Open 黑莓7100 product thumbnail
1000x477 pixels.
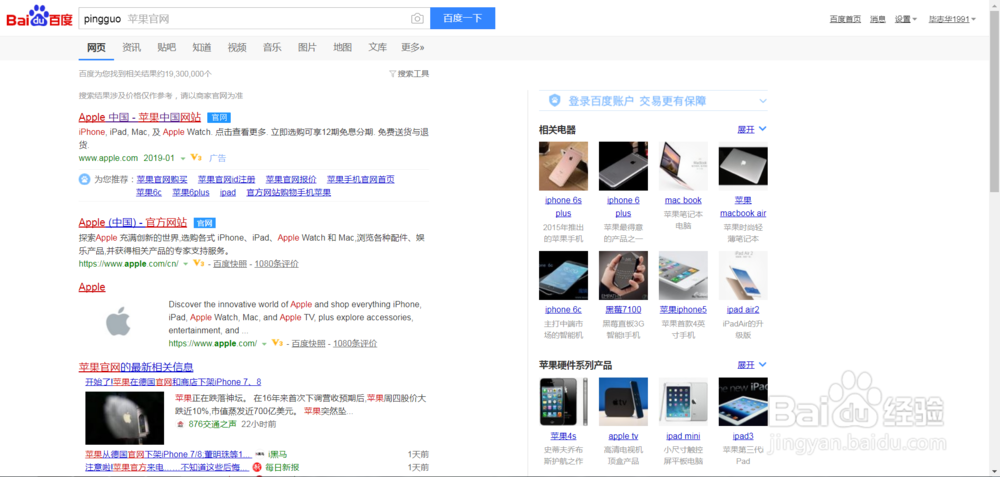click(623, 275)
